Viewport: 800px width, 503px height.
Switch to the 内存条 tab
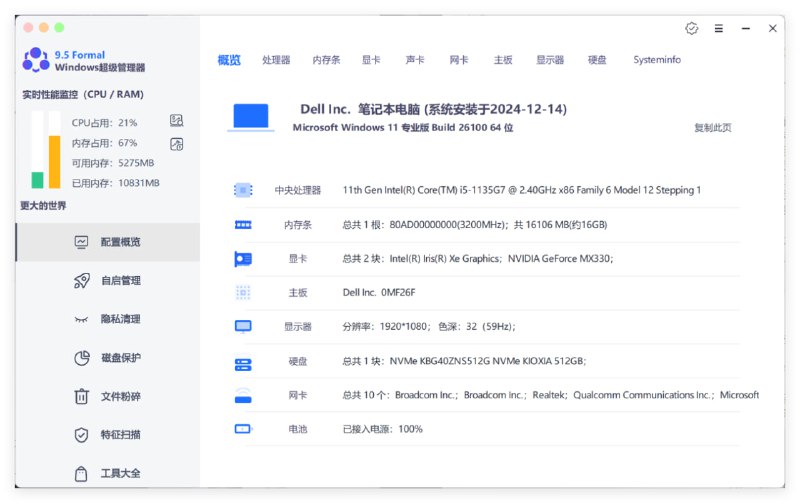(327, 60)
